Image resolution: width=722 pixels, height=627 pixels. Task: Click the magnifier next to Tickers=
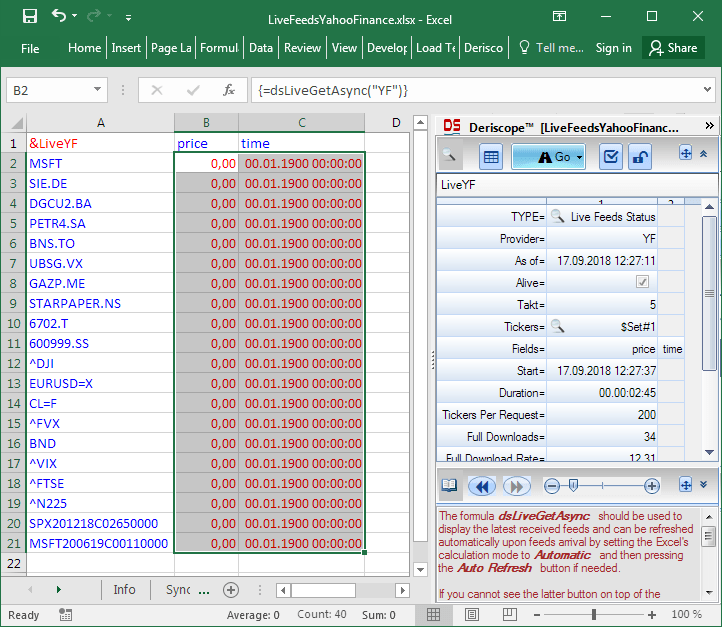click(x=558, y=326)
